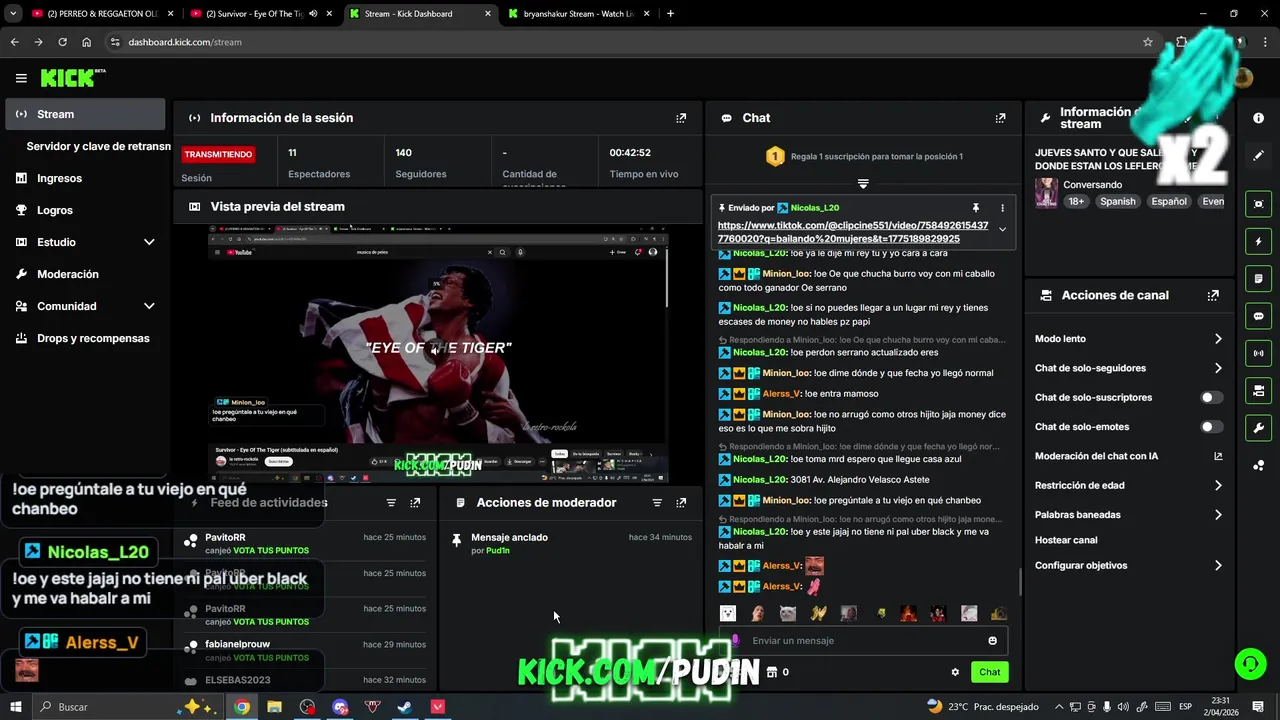Image resolution: width=1280 pixels, height=720 pixels.
Task: Expand Restricción de edad options
Action: (x=1128, y=485)
